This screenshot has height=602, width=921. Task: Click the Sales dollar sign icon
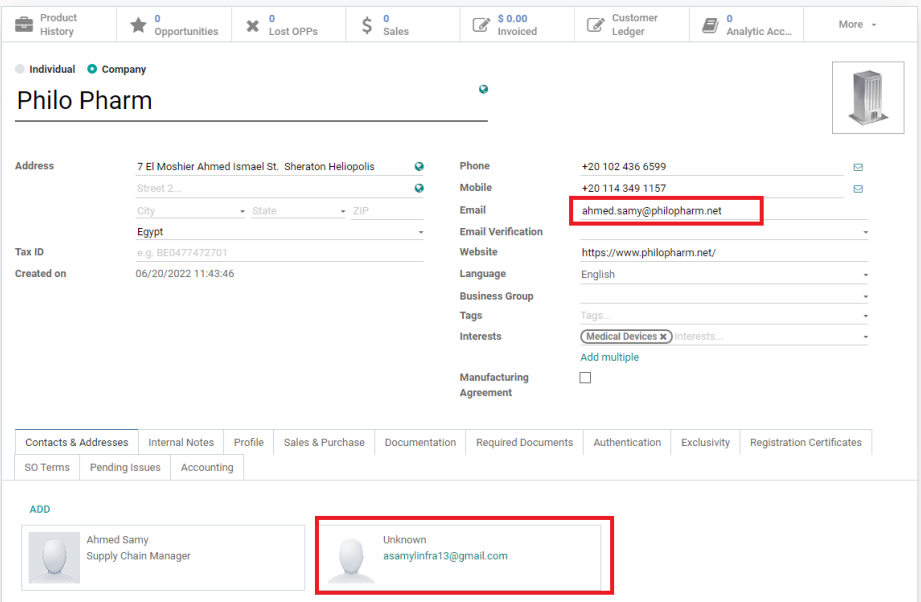[367, 25]
